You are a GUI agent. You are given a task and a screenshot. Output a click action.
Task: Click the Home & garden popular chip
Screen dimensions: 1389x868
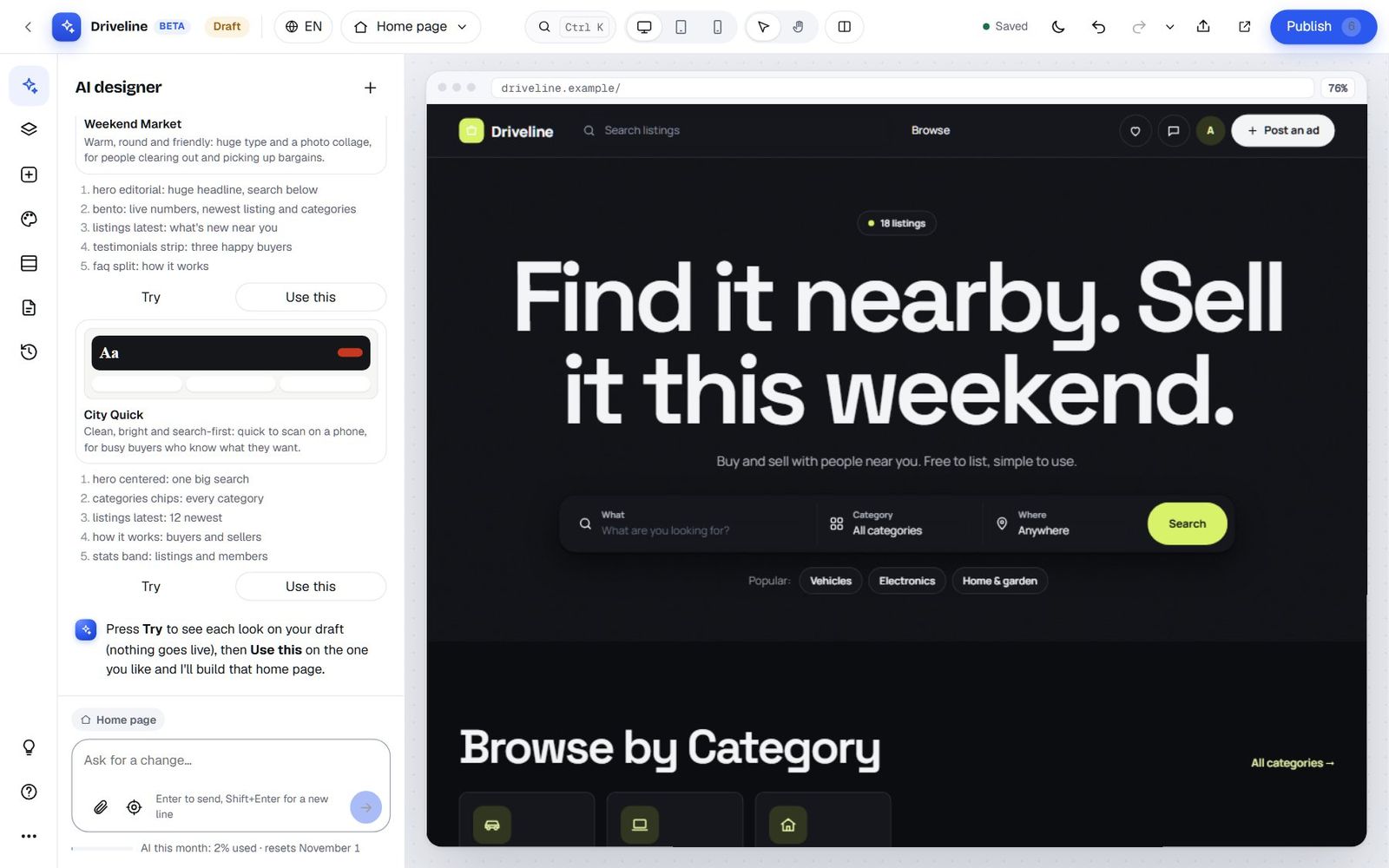tap(1000, 581)
